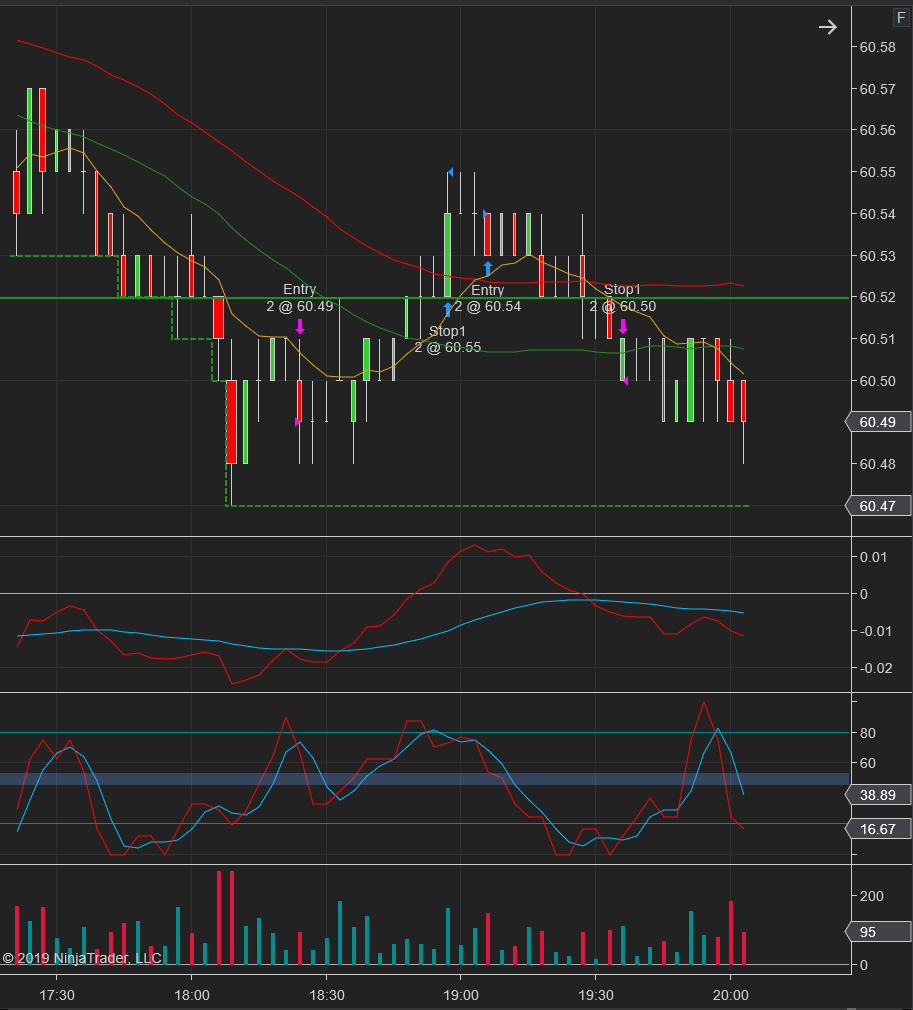Click the F button in the chart corner

901,18
